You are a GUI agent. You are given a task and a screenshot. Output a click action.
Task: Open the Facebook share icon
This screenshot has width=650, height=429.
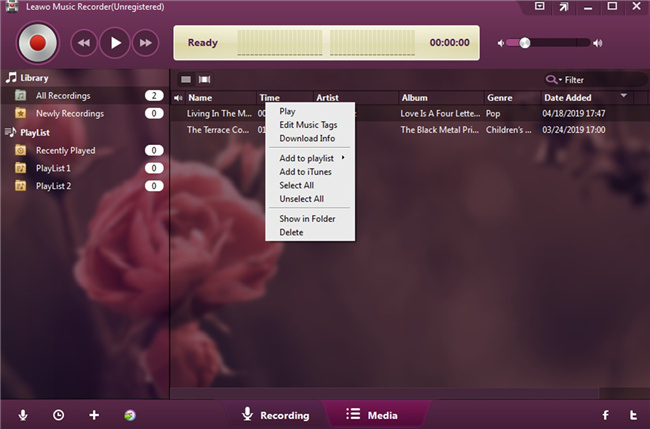(x=605, y=415)
